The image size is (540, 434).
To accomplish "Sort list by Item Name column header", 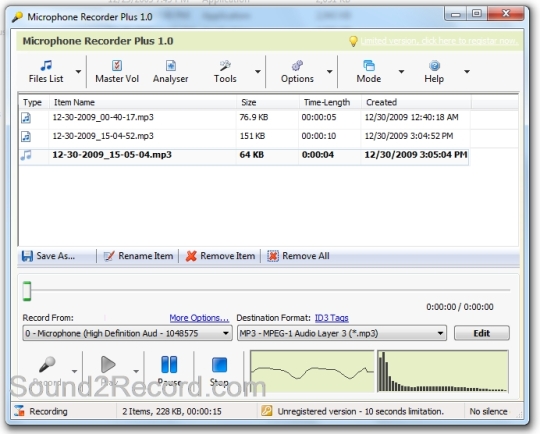I will pos(143,102).
